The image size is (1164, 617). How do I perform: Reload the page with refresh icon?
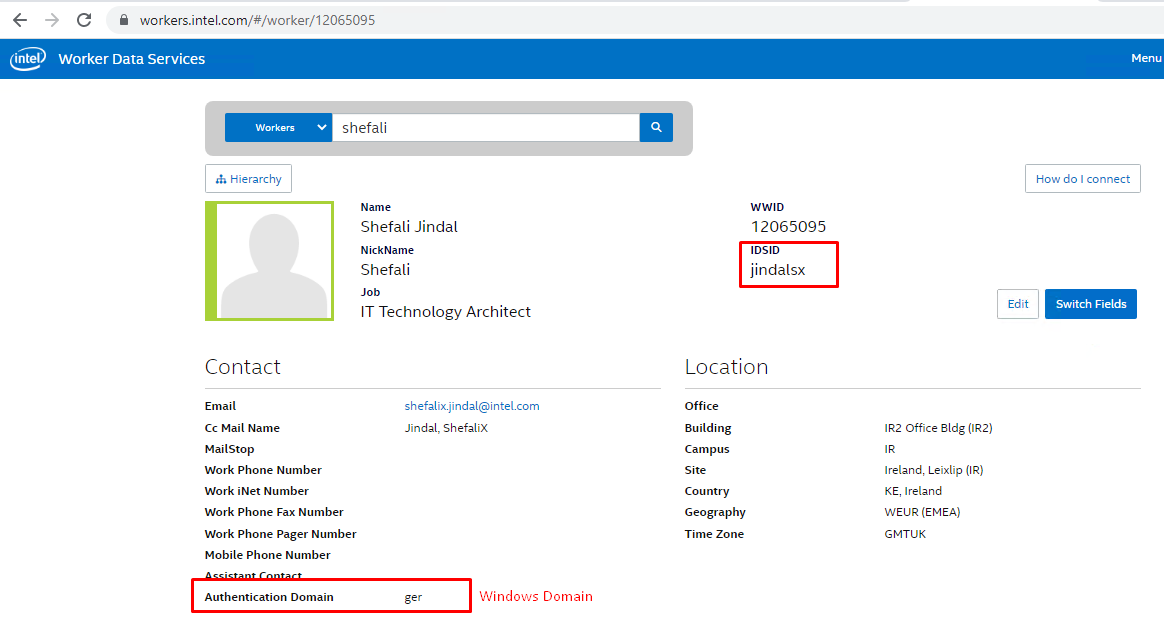84,20
